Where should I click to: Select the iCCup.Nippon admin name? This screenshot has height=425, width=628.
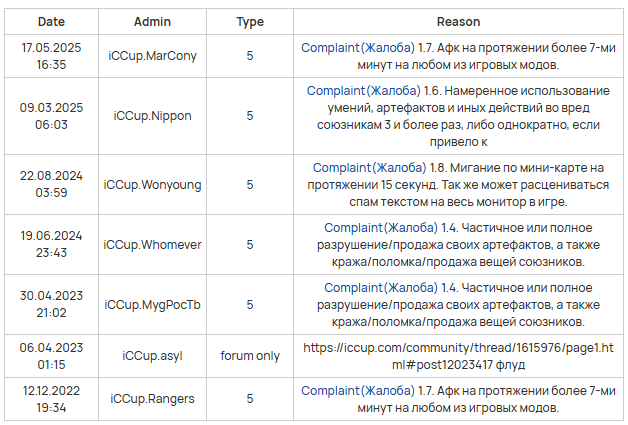[152, 115]
